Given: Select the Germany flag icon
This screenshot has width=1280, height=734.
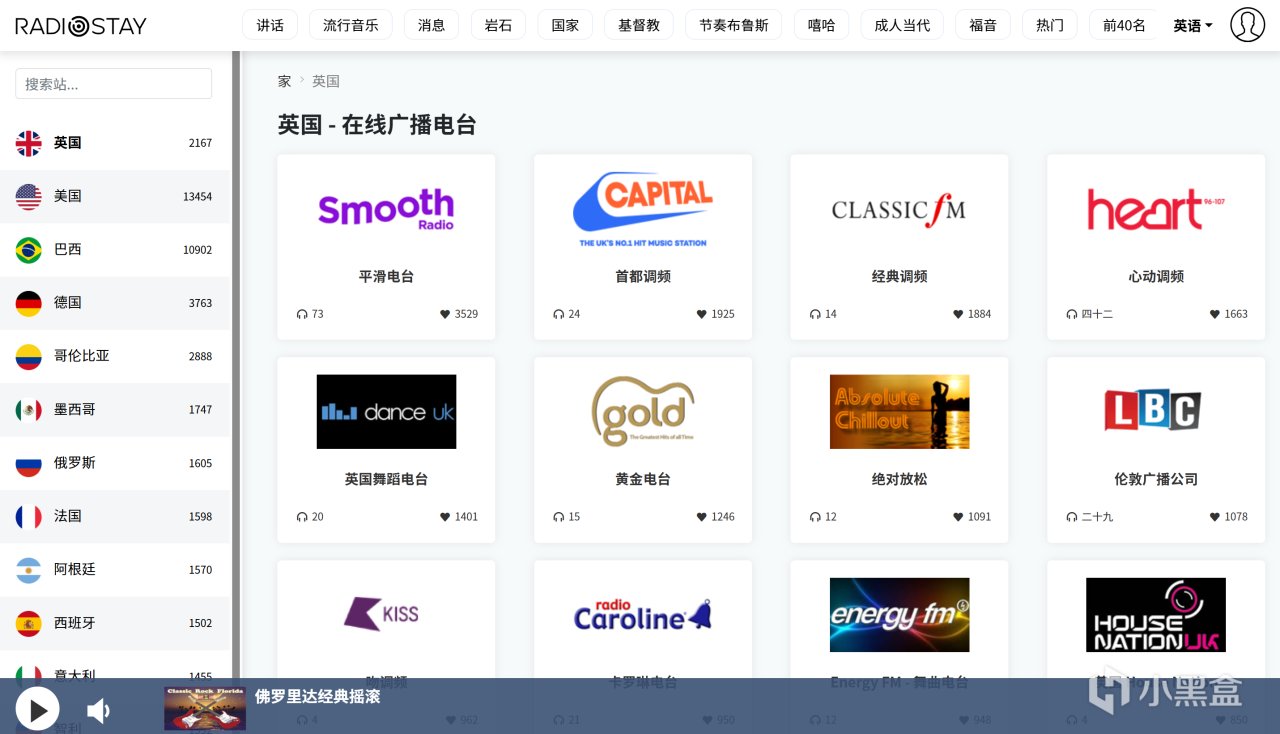Looking at the screenshot, I should [28, 303].
